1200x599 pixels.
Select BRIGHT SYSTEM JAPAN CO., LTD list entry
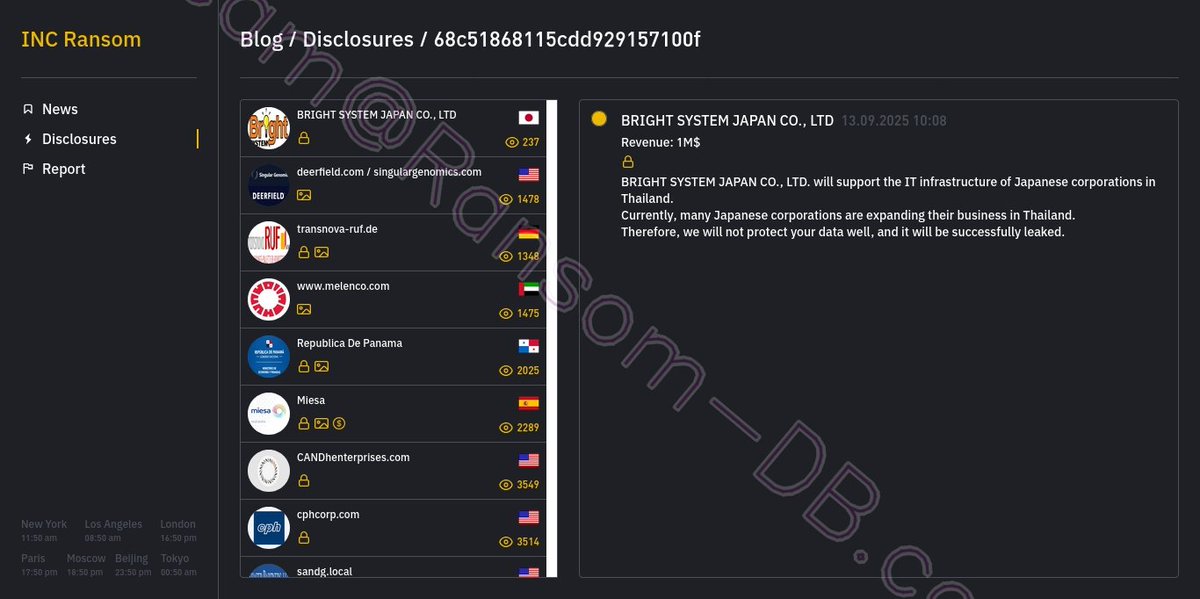[394, 128]
